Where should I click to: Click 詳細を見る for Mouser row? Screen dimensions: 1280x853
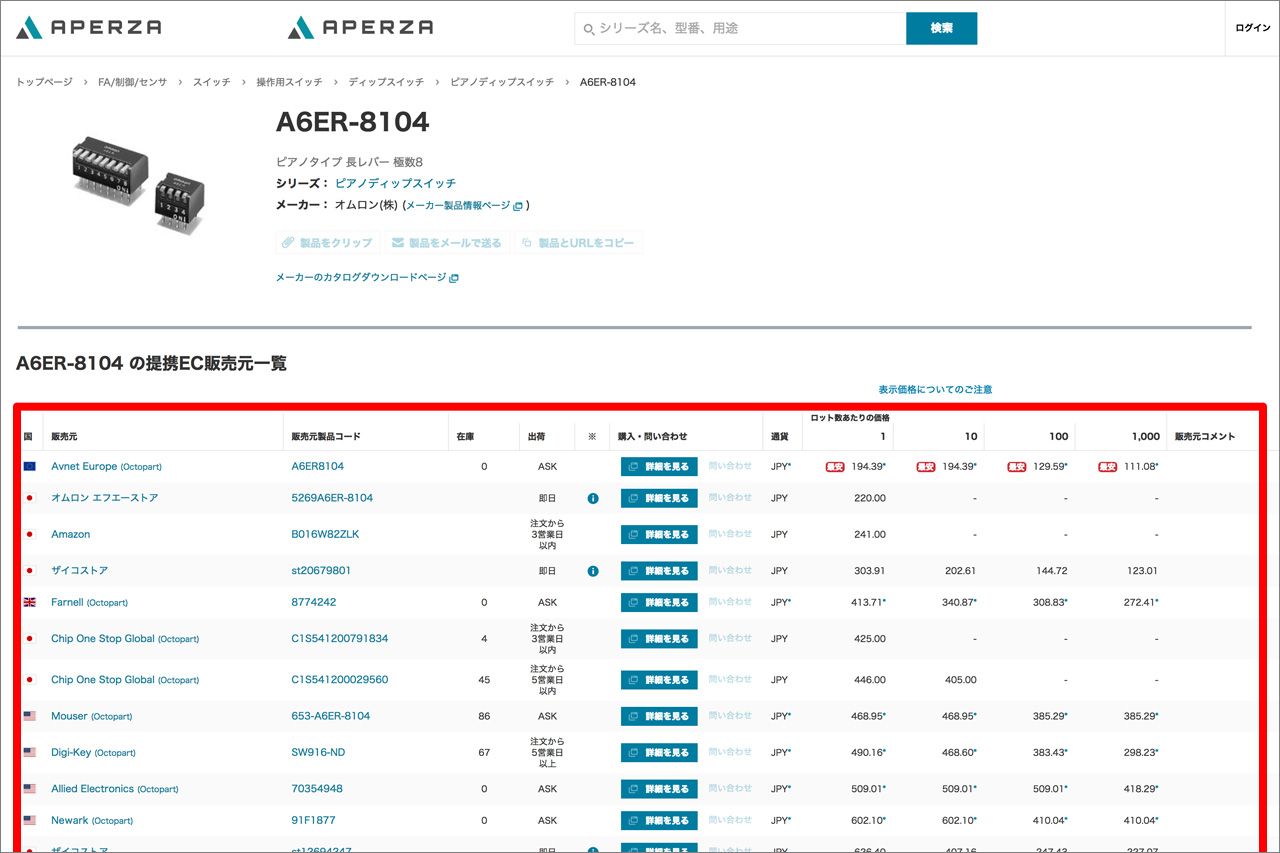point(659,716)
